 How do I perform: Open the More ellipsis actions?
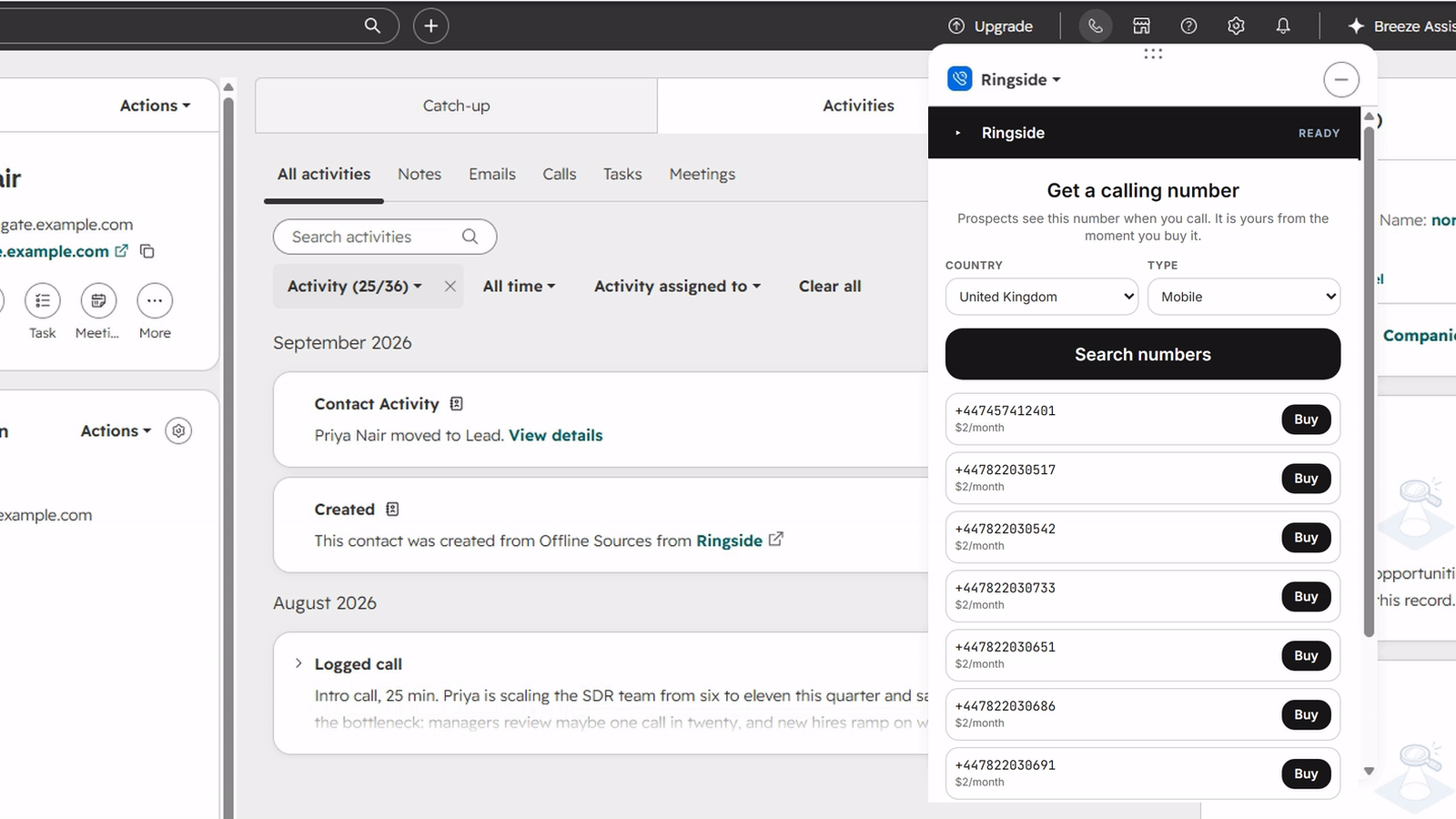pyautogui.click(x=155, y=300)
